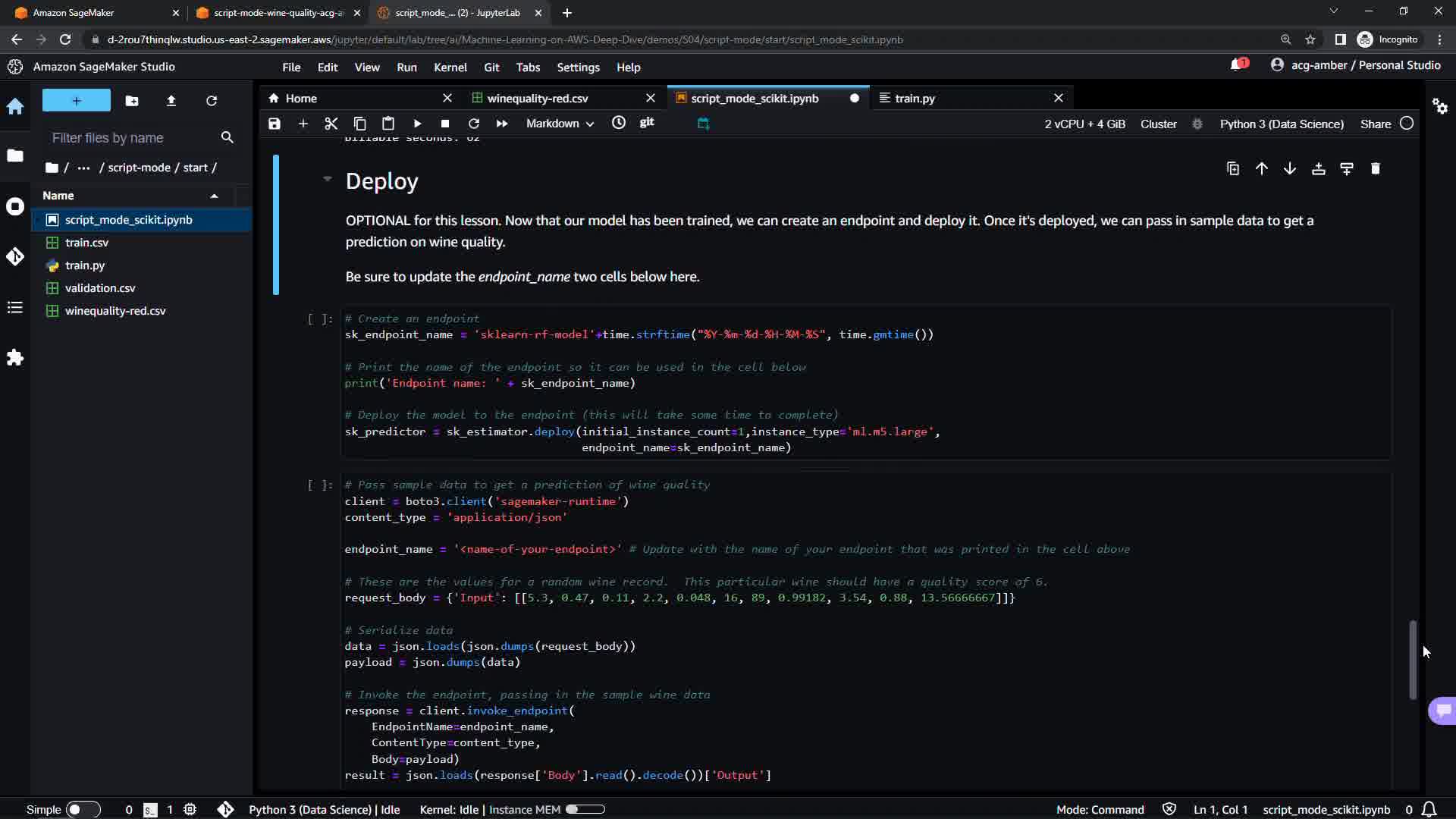Collapse the Deploy heading section

pos(327,180)
